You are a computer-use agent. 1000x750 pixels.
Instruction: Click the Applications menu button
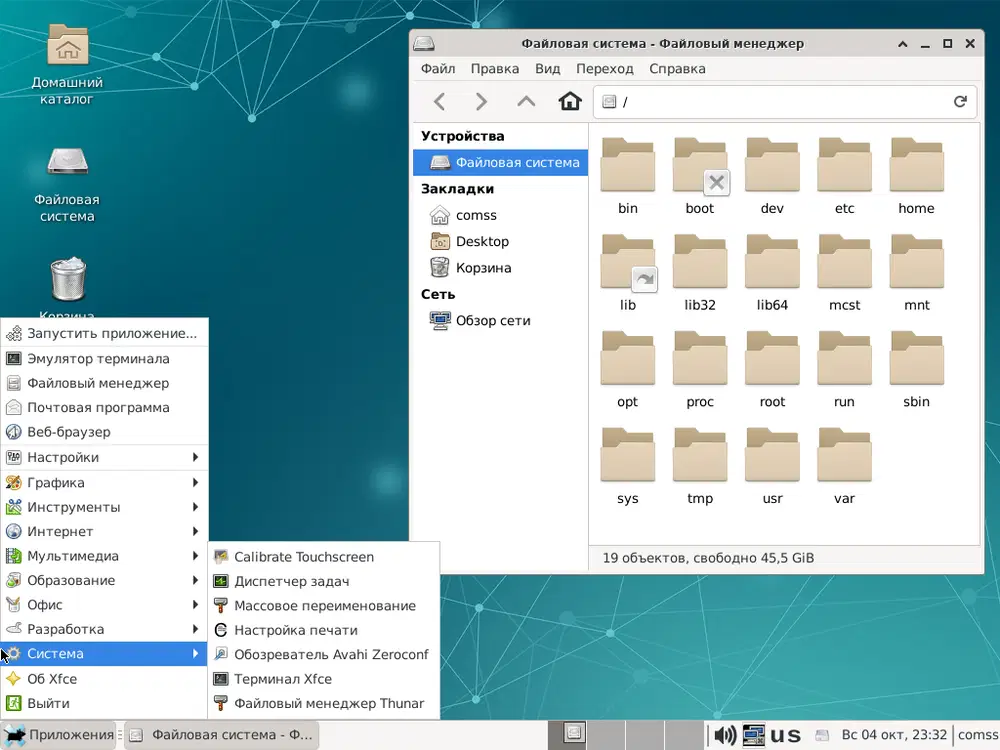59,735
